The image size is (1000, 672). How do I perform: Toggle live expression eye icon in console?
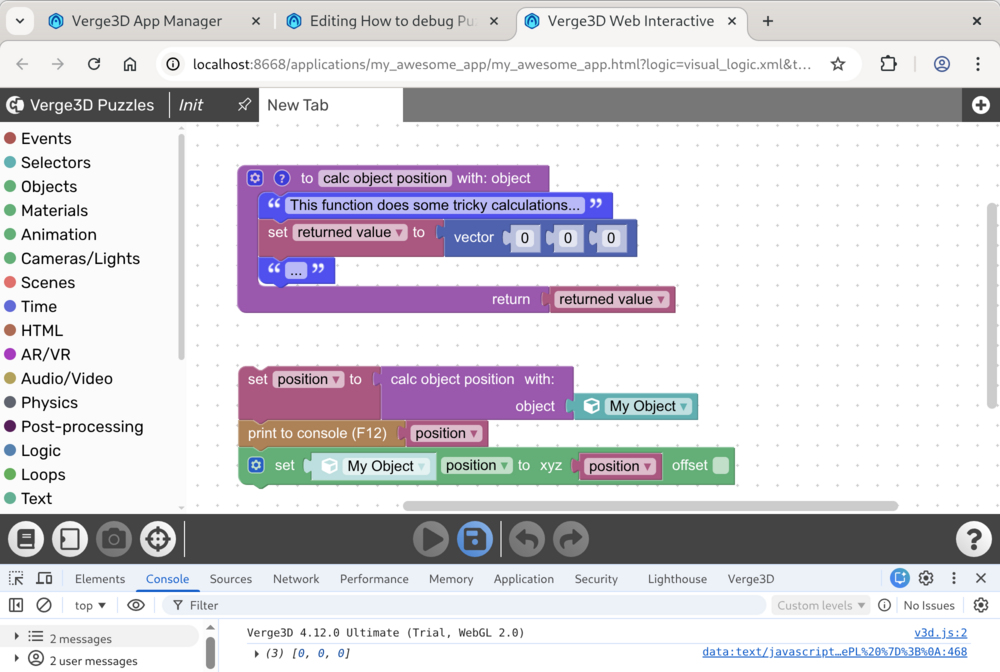point(136,605)
